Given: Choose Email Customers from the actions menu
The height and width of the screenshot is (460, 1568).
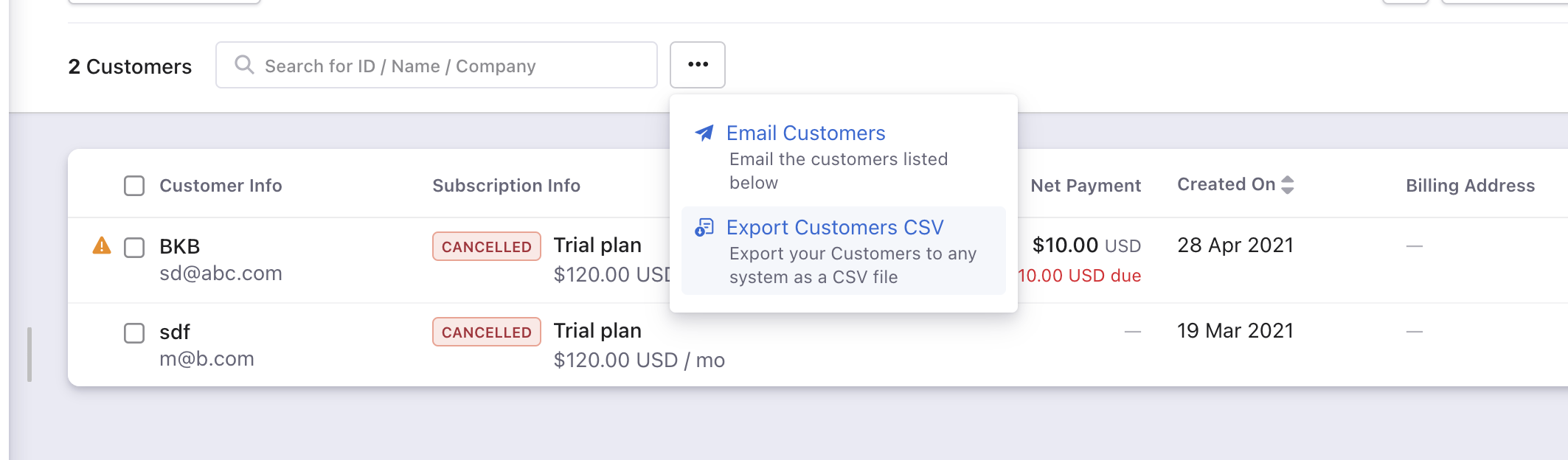Looking at the screenshot, I should coord(805,133).
